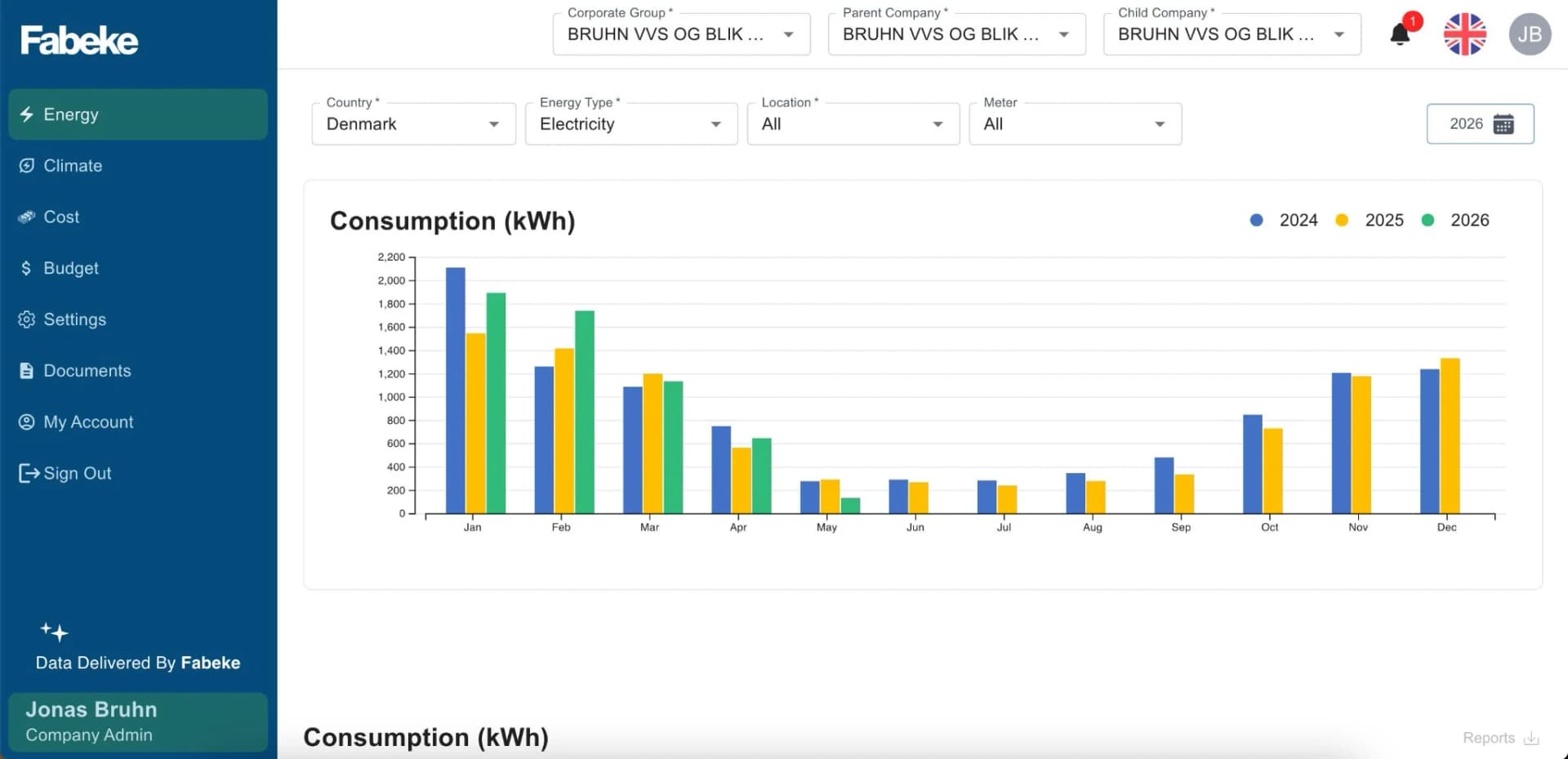Click the green April 2026 bar
Viewport: 1568px width, 759px height.
tap(762, 476)
